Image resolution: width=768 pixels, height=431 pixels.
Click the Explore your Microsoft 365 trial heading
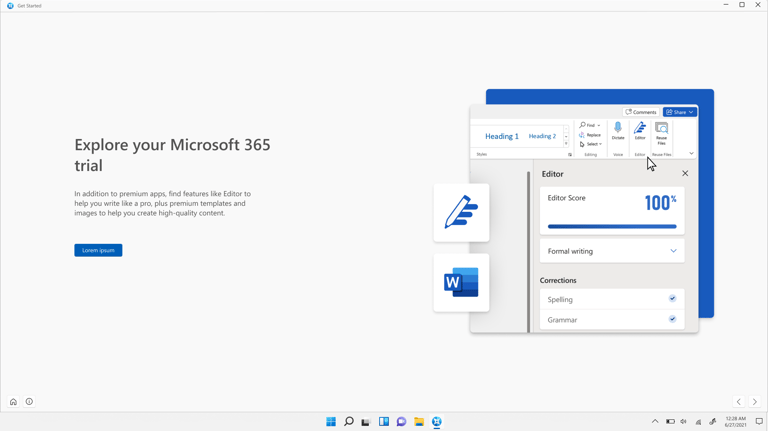172,155
